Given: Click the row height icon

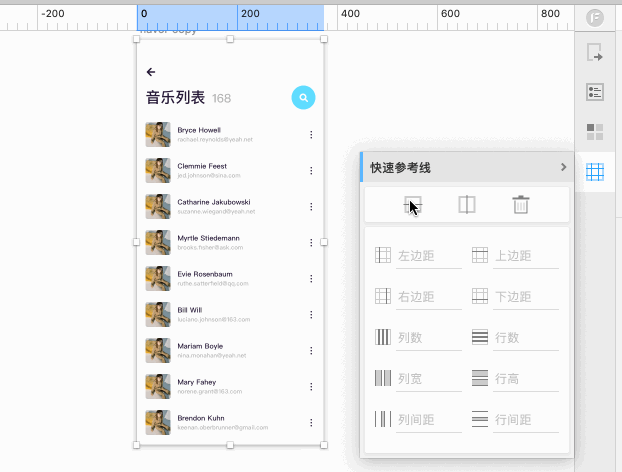Looking at the screenshot, I should pyautogui.click(x=480, y=378).
